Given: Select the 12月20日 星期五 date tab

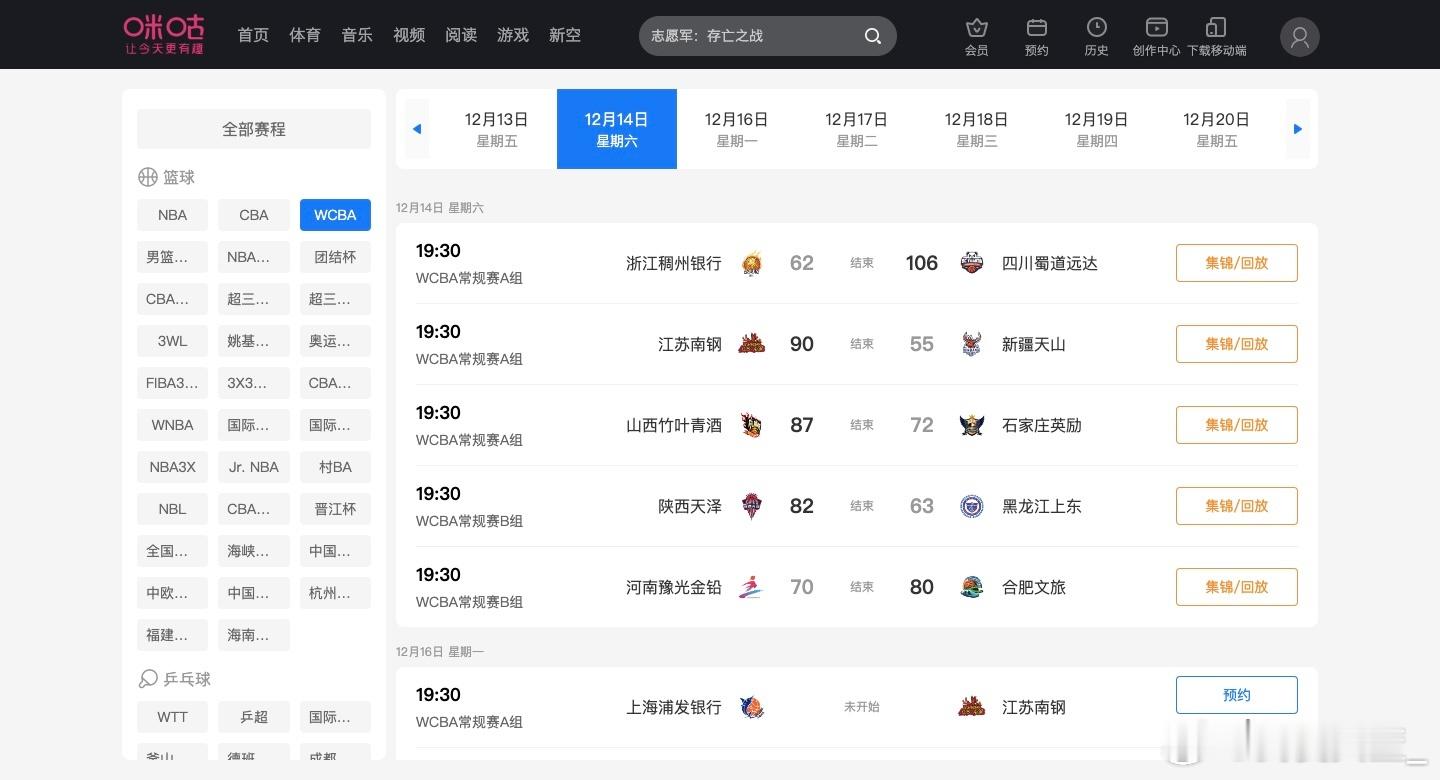Looking at the screenshot, I should tap(1217, 129).
